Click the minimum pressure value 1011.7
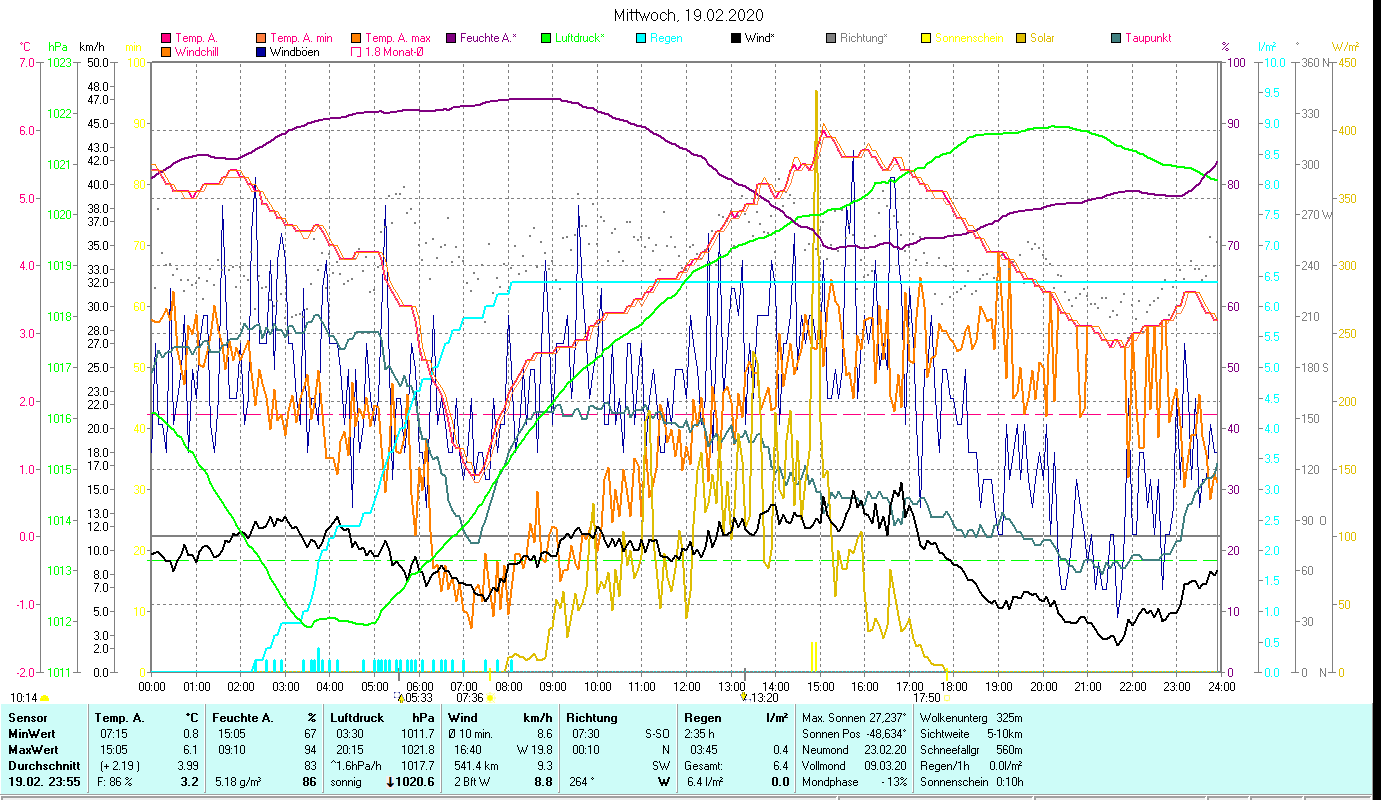The image size is (1381, 800). pyautogui.click(x=417, y=734)
